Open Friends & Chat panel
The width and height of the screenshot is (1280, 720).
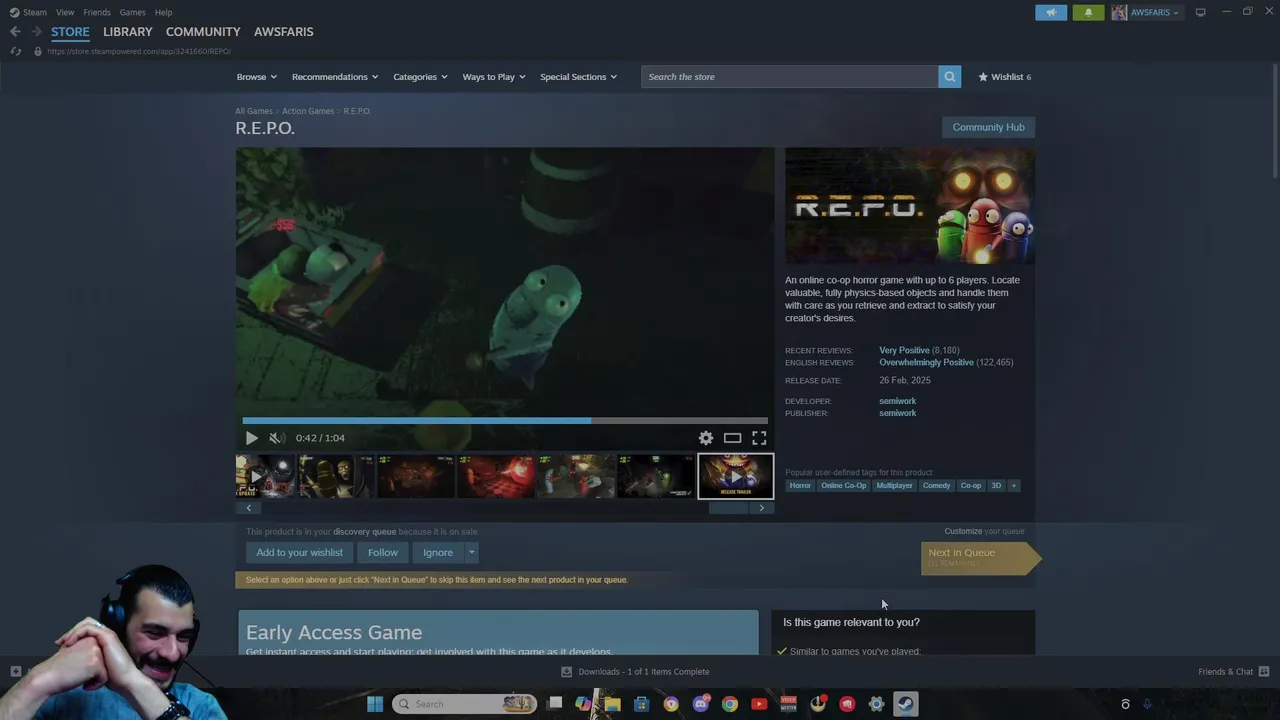[x=1233, y=672]
